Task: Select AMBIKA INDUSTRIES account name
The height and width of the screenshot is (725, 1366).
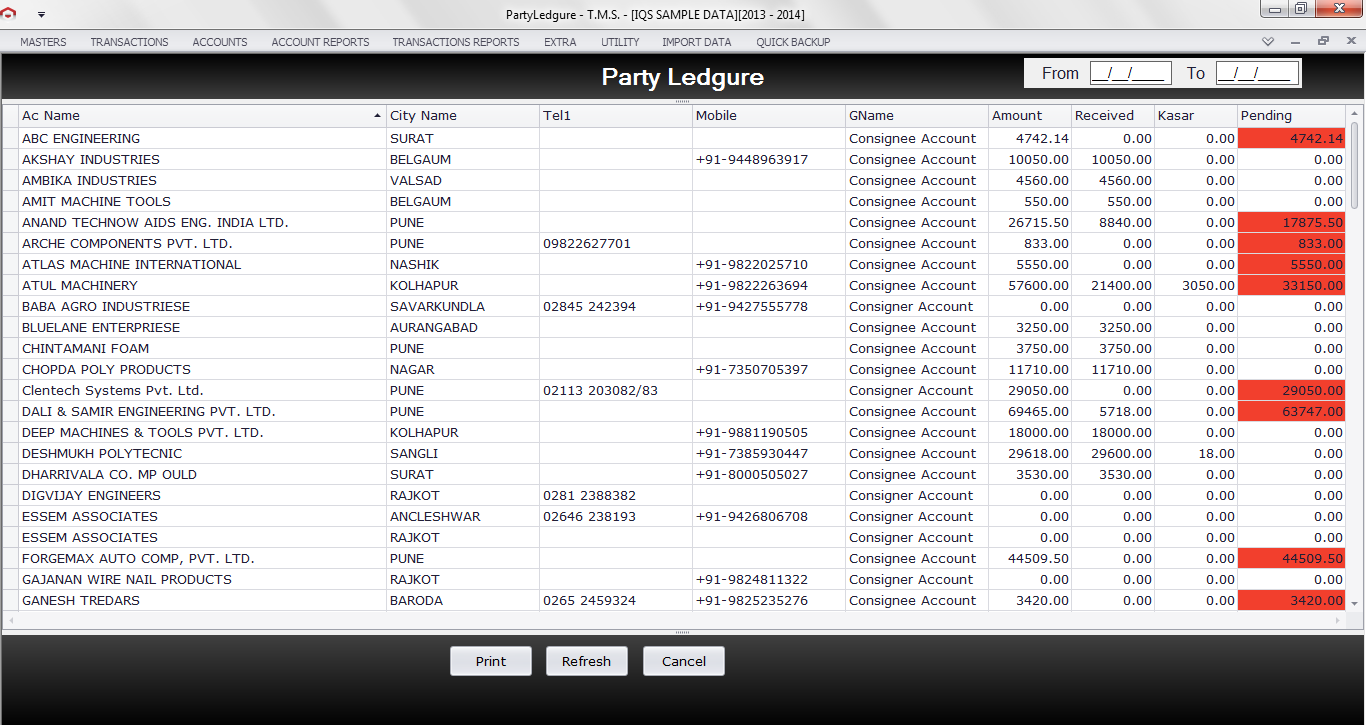Action: click(x=89, y=180)
